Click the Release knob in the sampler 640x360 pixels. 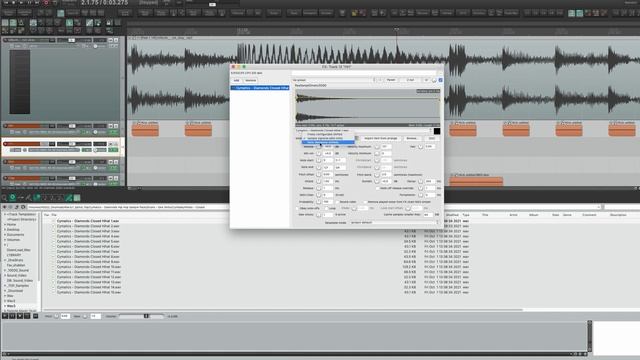[318, 188]
